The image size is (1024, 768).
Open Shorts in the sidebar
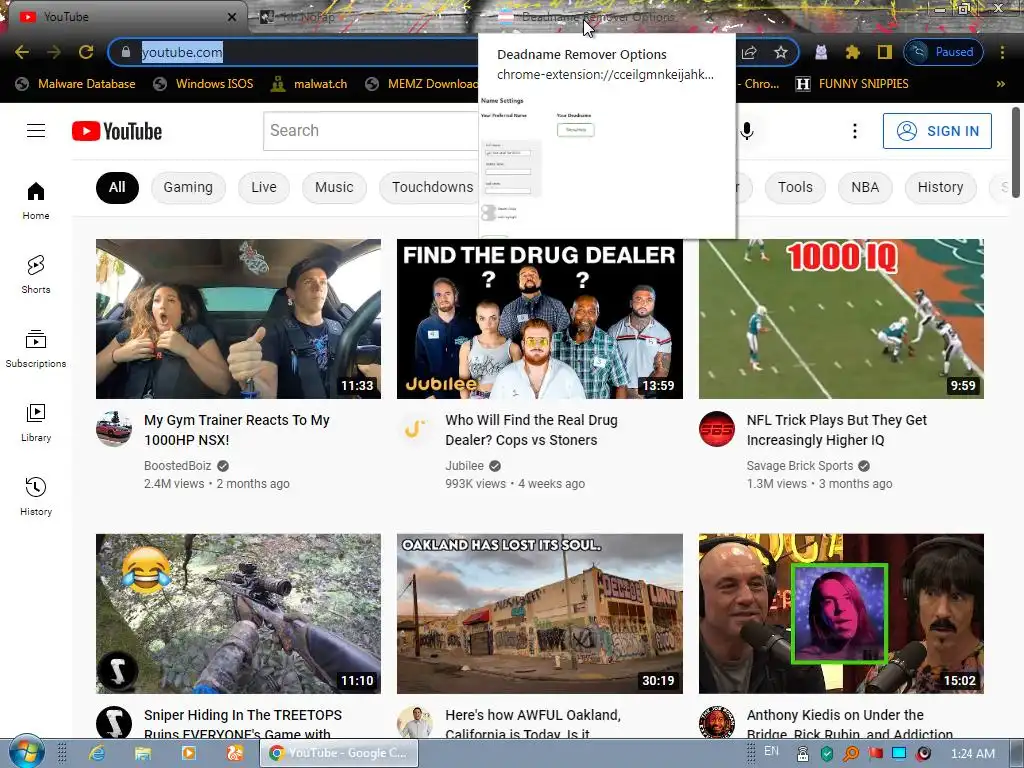tap(36, 274)
